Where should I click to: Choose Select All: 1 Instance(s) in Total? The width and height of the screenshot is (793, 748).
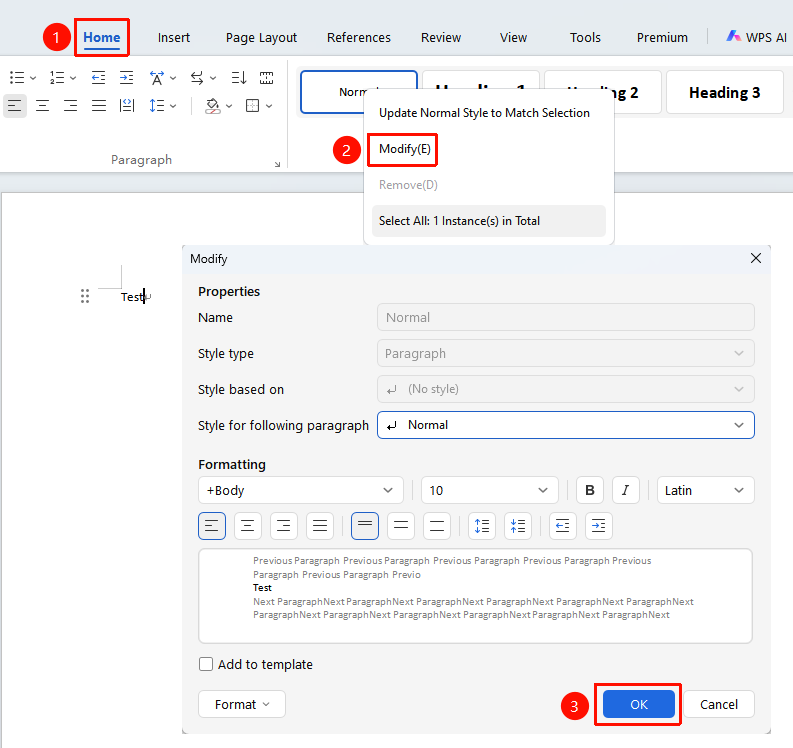489,221
